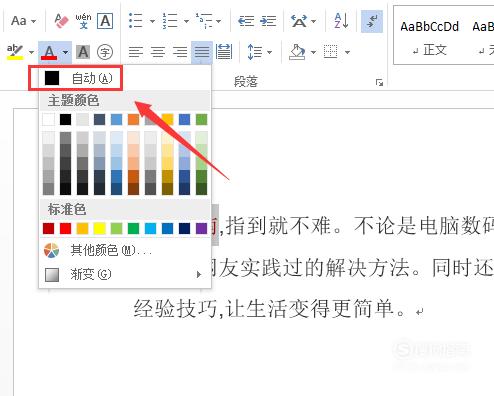Expand the highlight color dropdown arrow
The image size is (494, 396).
click(31, 52)
